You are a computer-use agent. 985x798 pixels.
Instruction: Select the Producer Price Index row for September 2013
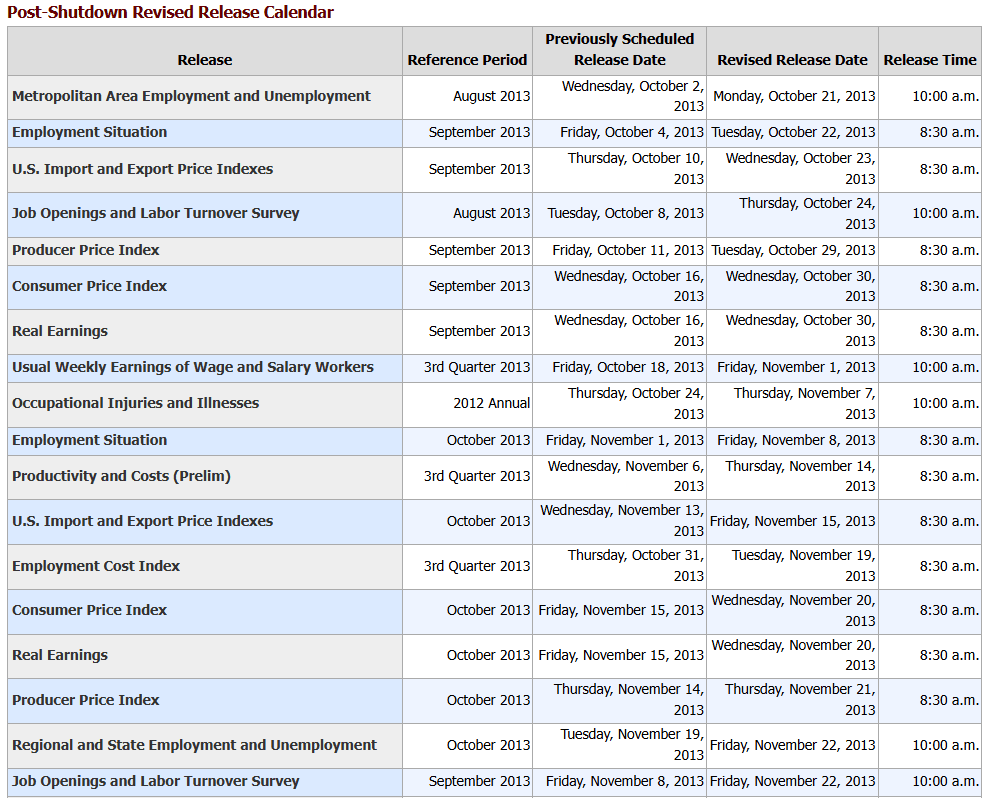pos(86,250)
